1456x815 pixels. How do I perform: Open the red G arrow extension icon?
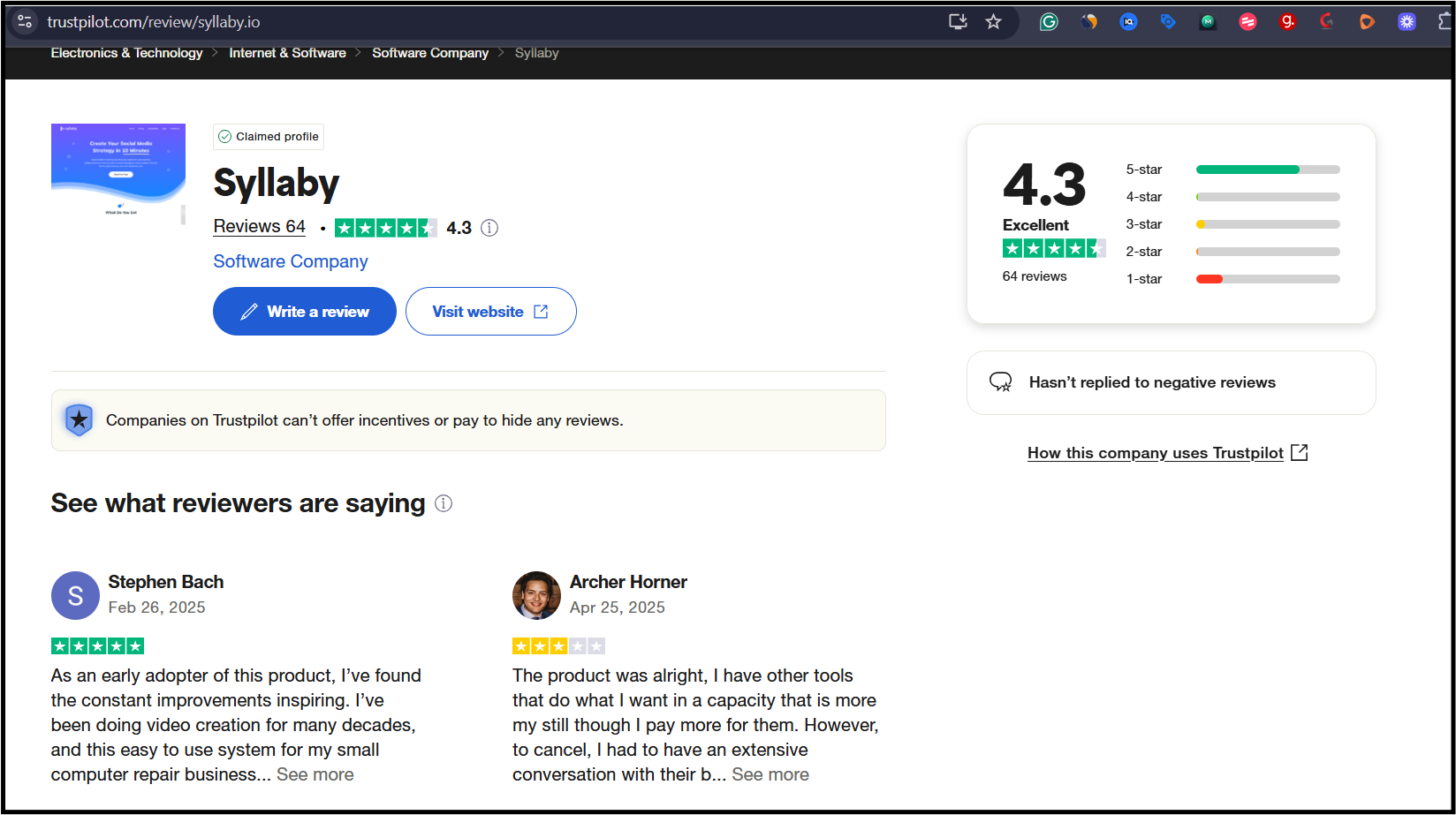tap(1327, 22)
